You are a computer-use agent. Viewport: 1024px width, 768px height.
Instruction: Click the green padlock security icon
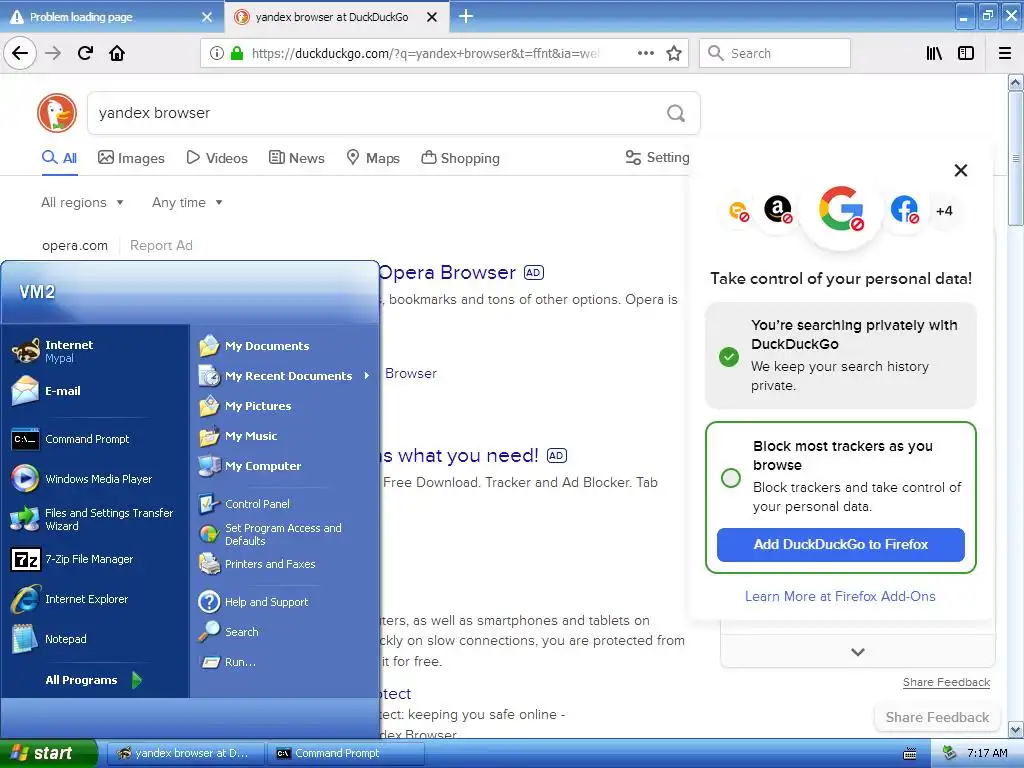[237, 53]
